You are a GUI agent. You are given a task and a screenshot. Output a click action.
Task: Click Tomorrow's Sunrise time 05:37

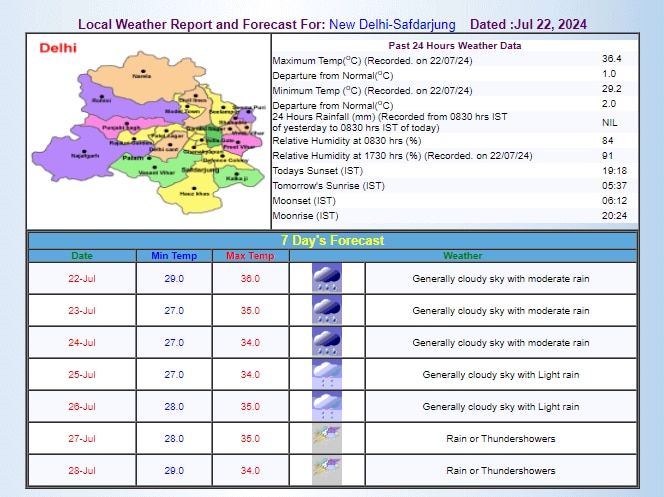click(614, 185)
